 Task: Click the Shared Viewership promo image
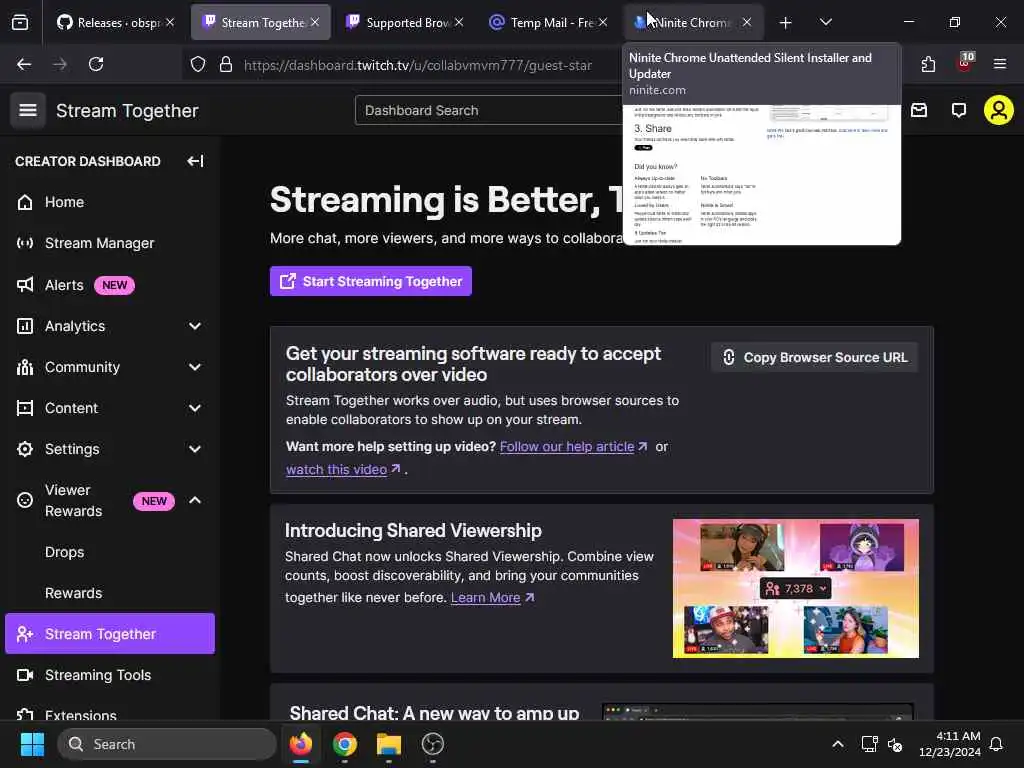coord(795,588)
